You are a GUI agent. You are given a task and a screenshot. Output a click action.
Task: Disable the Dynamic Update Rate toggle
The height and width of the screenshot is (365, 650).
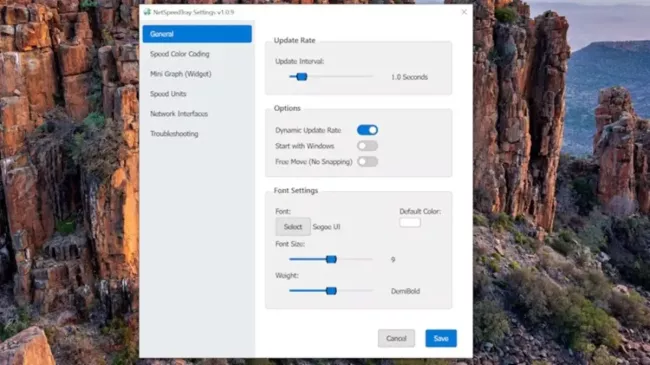[x=367, y=130]
